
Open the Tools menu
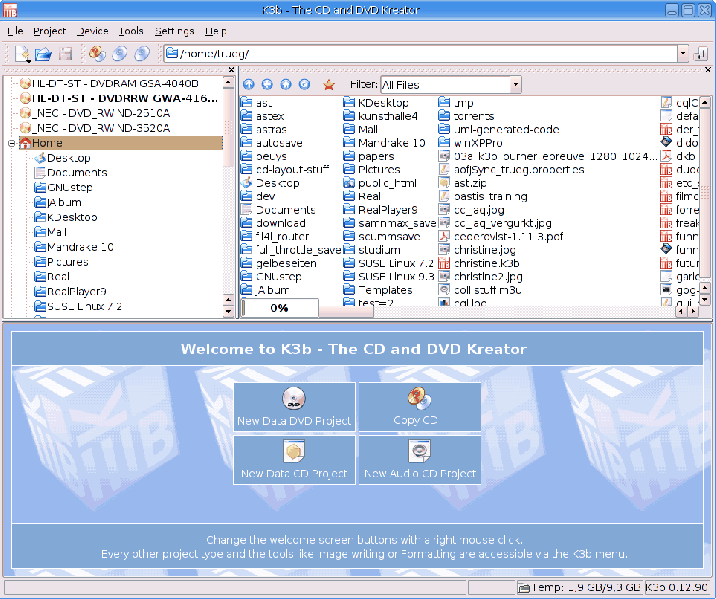pyautogui.click(x=130, y=31)
